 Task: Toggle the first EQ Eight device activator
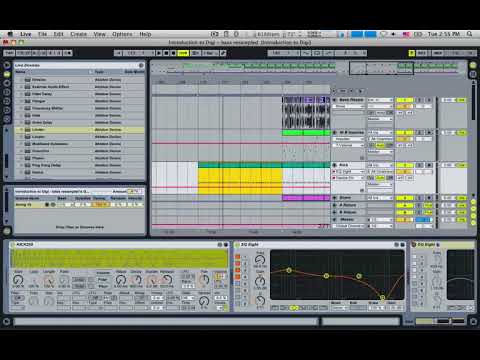tap(237, 245)
